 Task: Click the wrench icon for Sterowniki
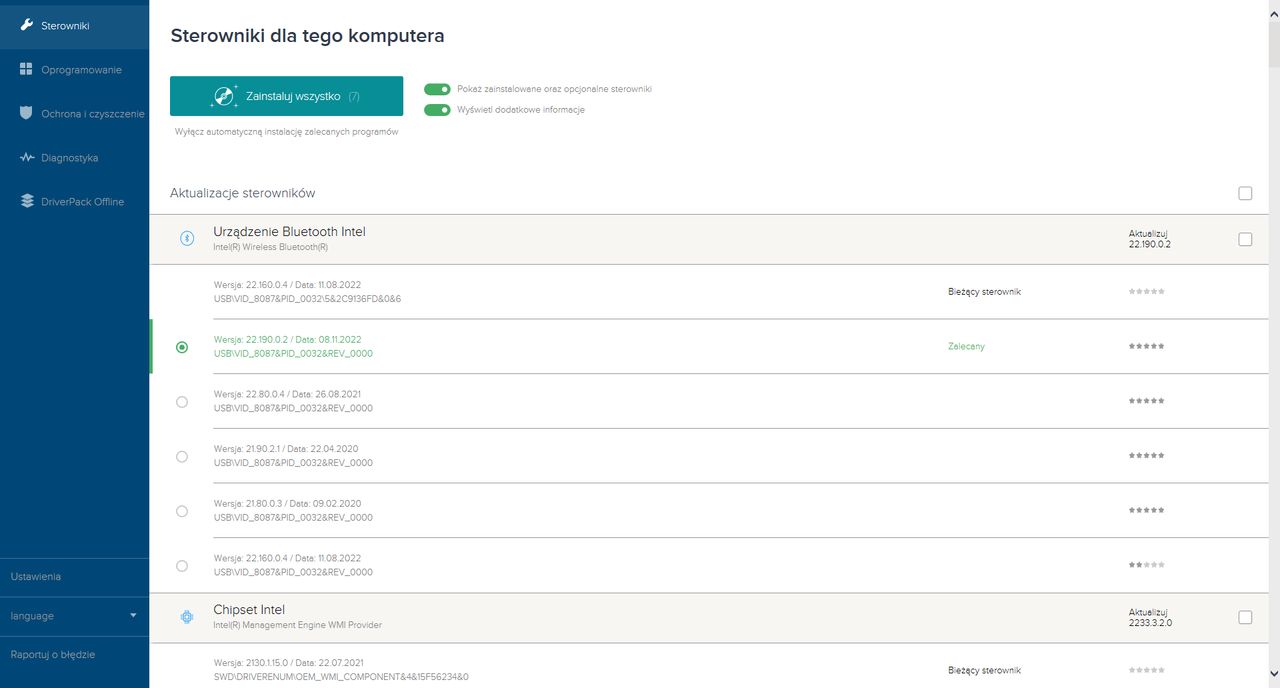click(x=27, y=25)
